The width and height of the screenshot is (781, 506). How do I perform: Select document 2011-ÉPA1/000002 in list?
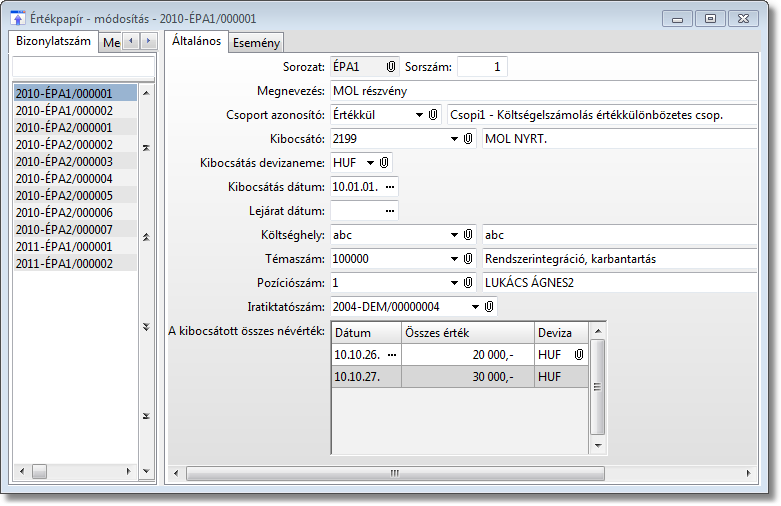[x=75, y=263]
